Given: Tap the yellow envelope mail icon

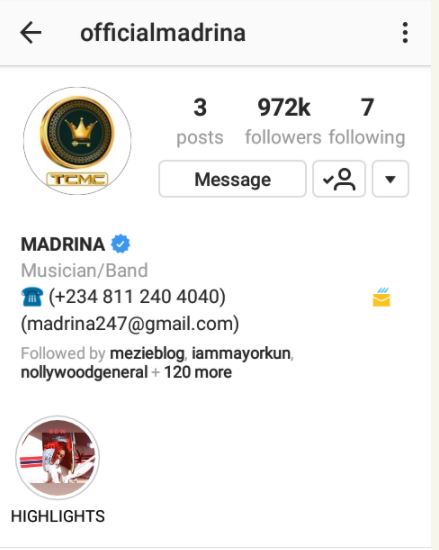Looking at the screenshot, I should [381, 297].
